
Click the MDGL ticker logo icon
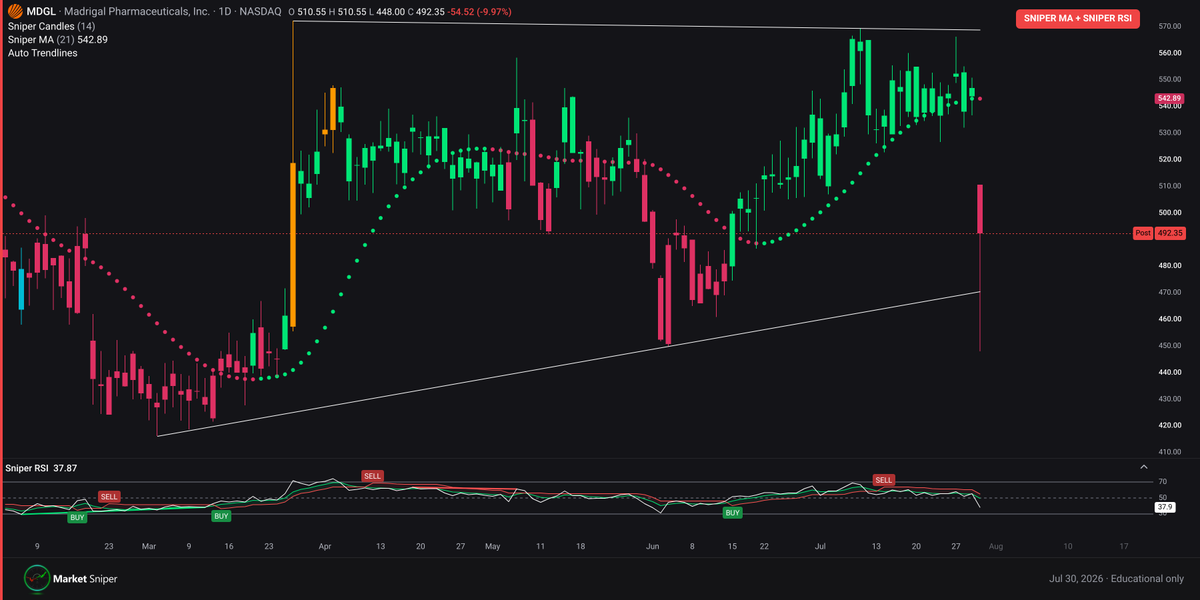pos(13,10)
